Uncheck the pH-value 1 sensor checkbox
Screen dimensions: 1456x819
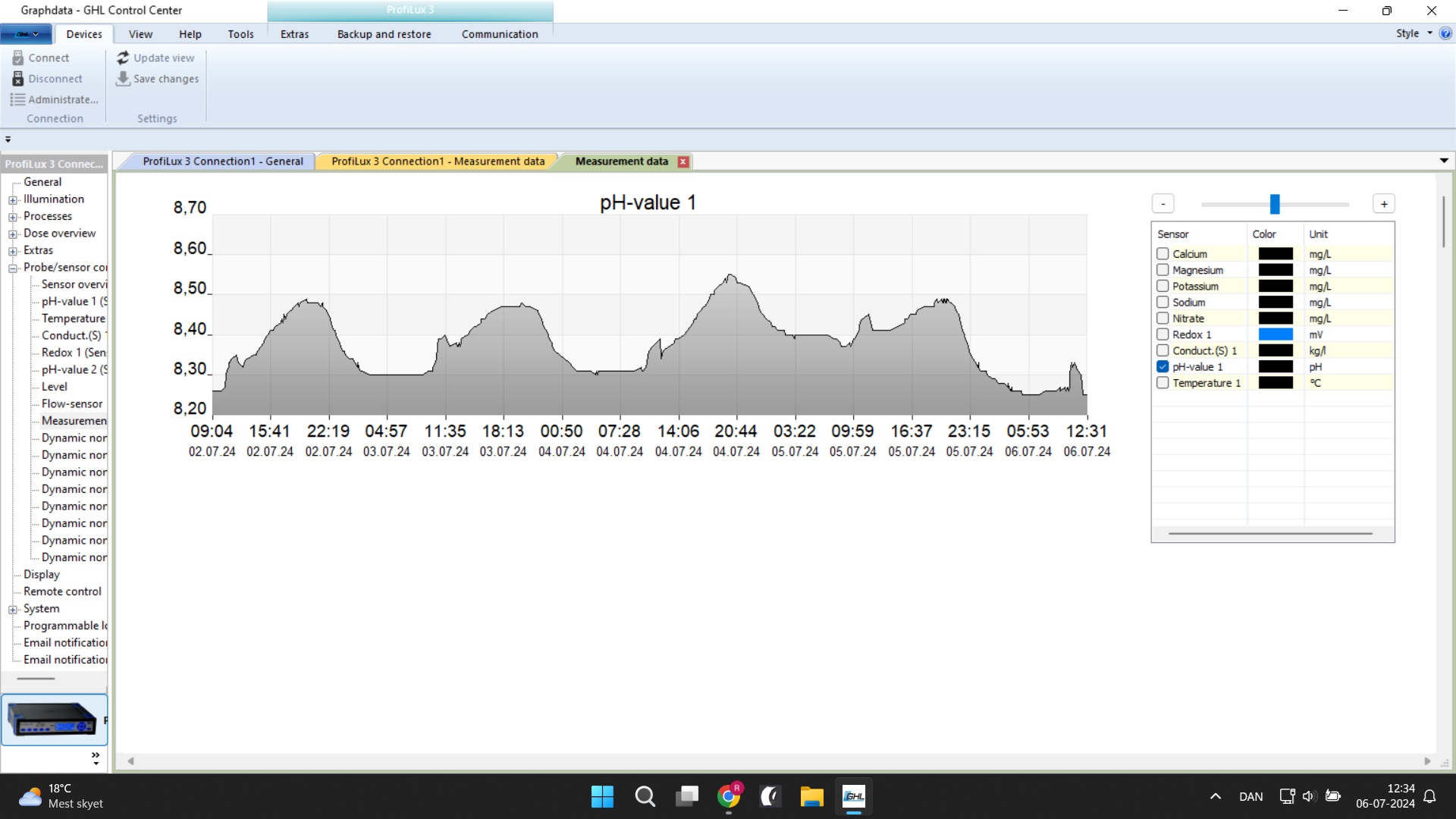(x=1163, y=367)
